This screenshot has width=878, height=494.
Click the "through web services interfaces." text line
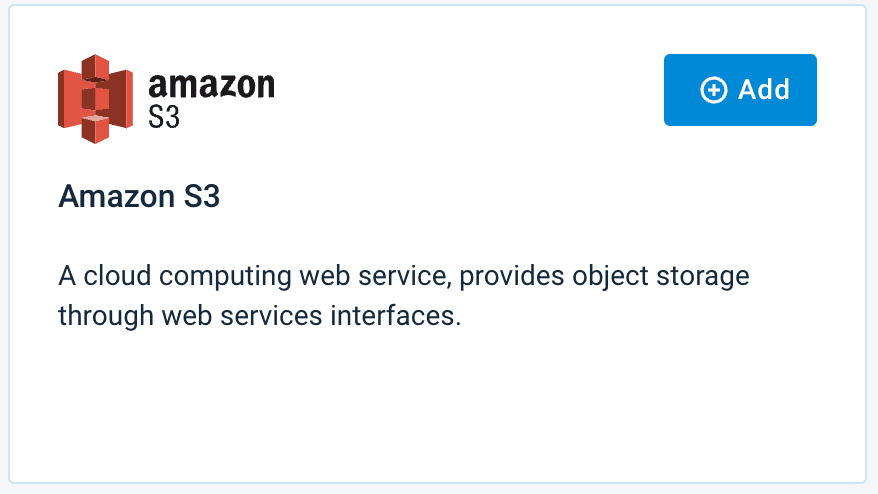point(259,316)
